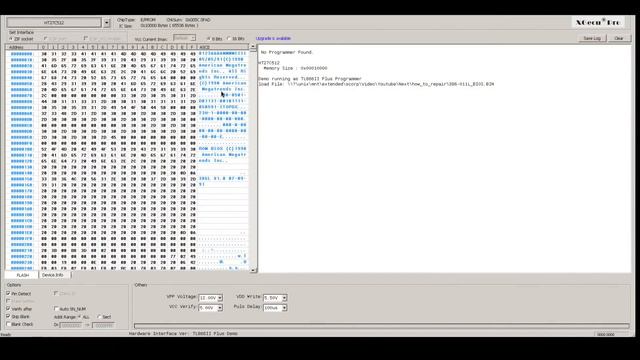Screen dimensions: 640x360
Task: Click the Save Log button
Action: pos(592,38)
